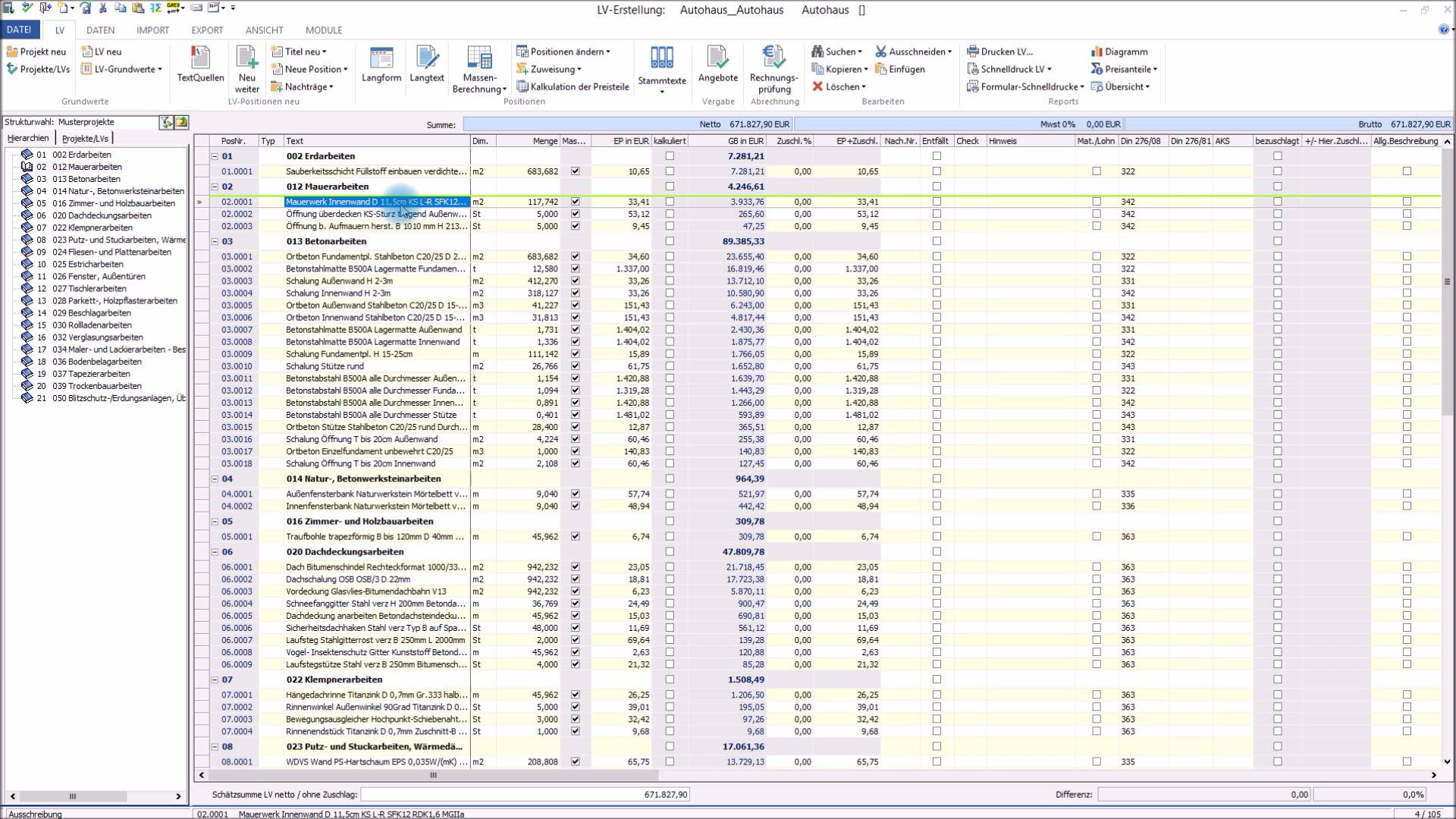Click the Neu weiter icon
Image resolution: width=1456 pixels, height=819 pixels.
pyautogui.click(x=247, y=69)
